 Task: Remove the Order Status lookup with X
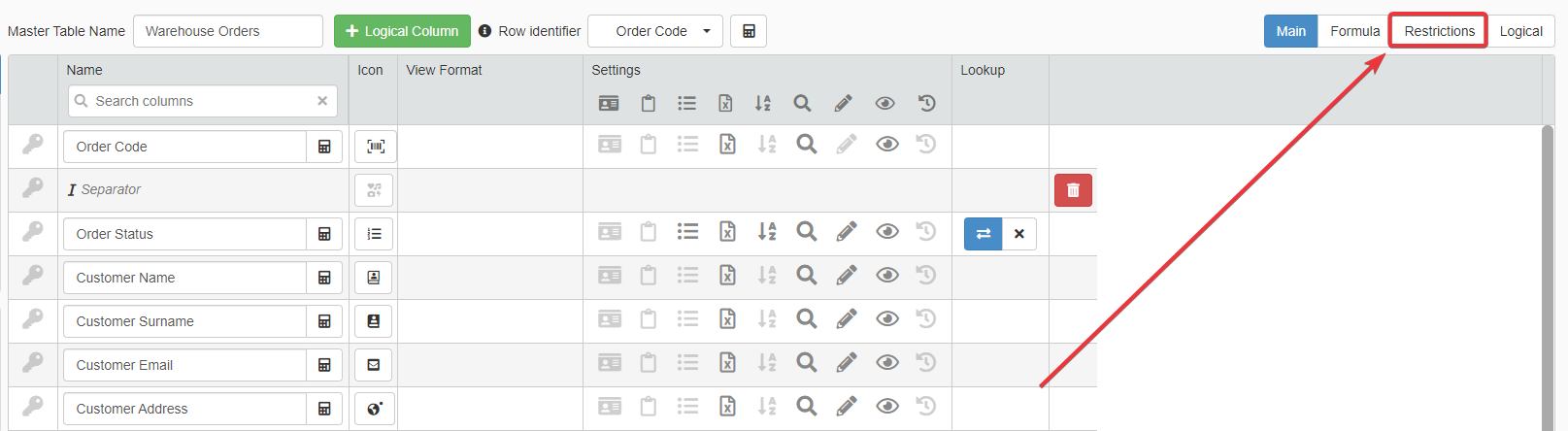coord(1018,234)
